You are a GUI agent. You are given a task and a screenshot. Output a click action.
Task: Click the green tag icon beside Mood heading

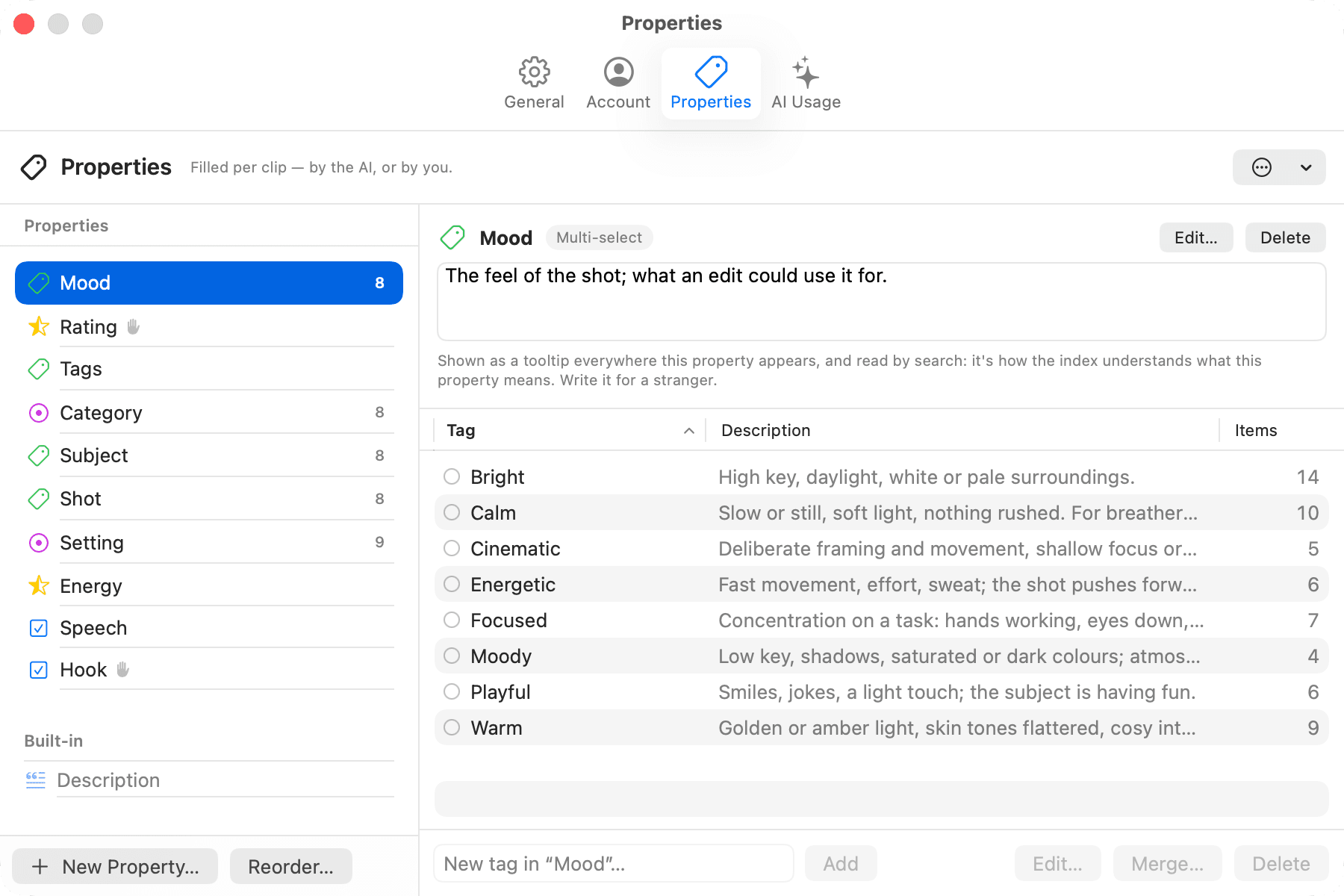click(452, 237)
